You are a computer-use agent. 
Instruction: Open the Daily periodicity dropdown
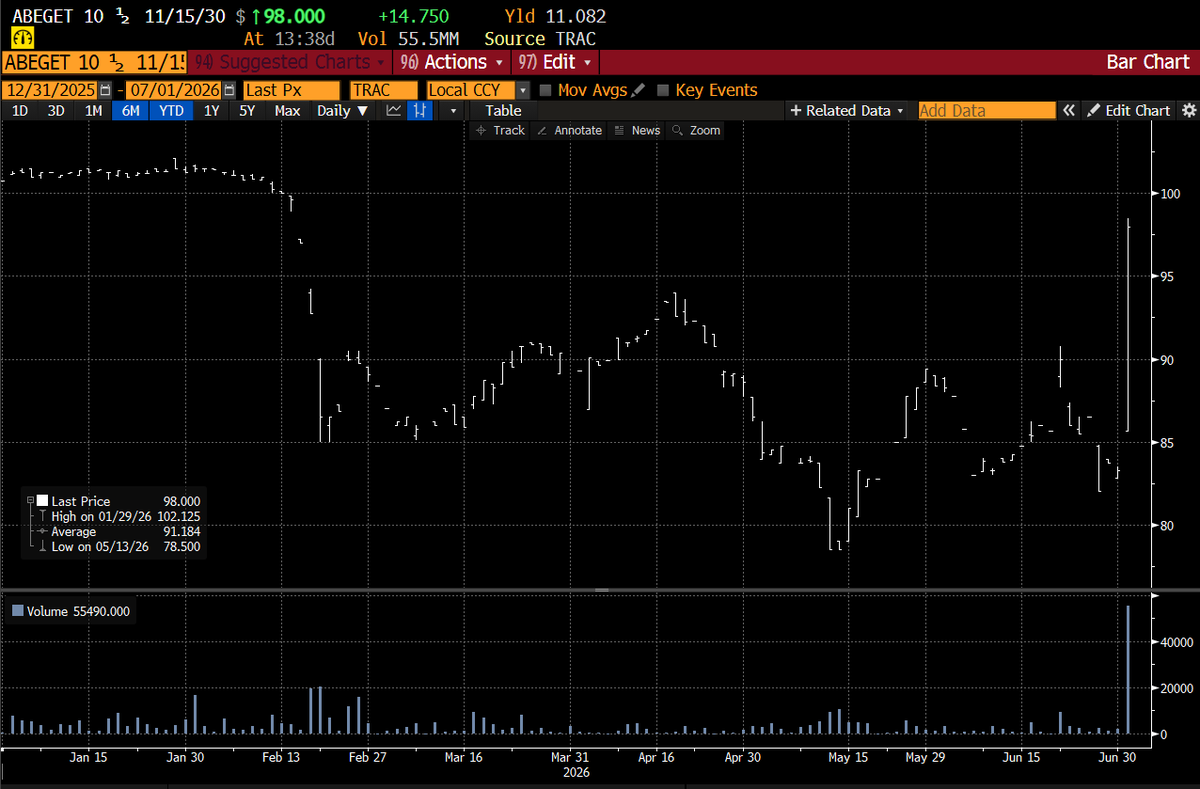pyautogui.click(x=342, y=111)
